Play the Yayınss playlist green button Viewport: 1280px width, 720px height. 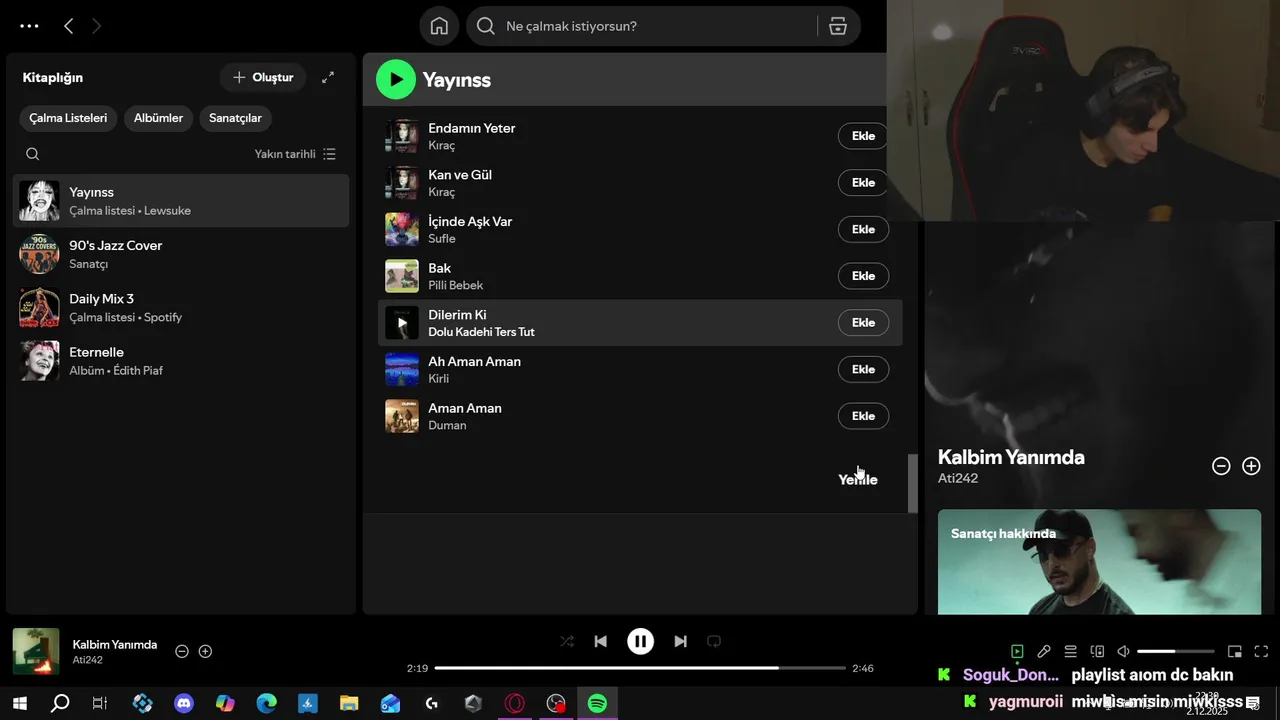[396, 80]
